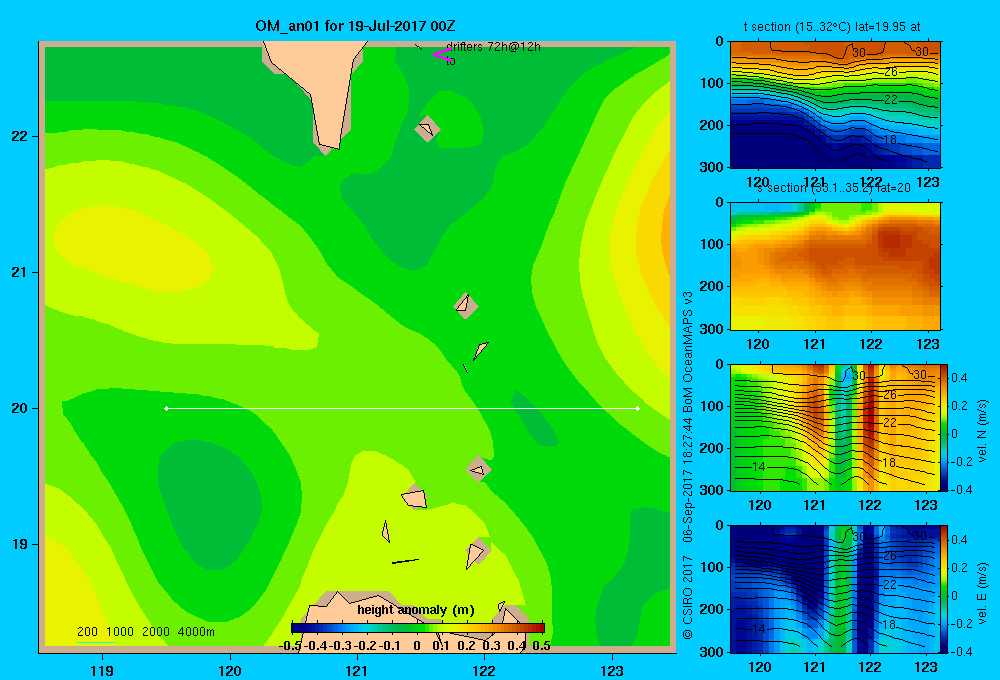Click the 's section' lat=20 title

point(834,188)
